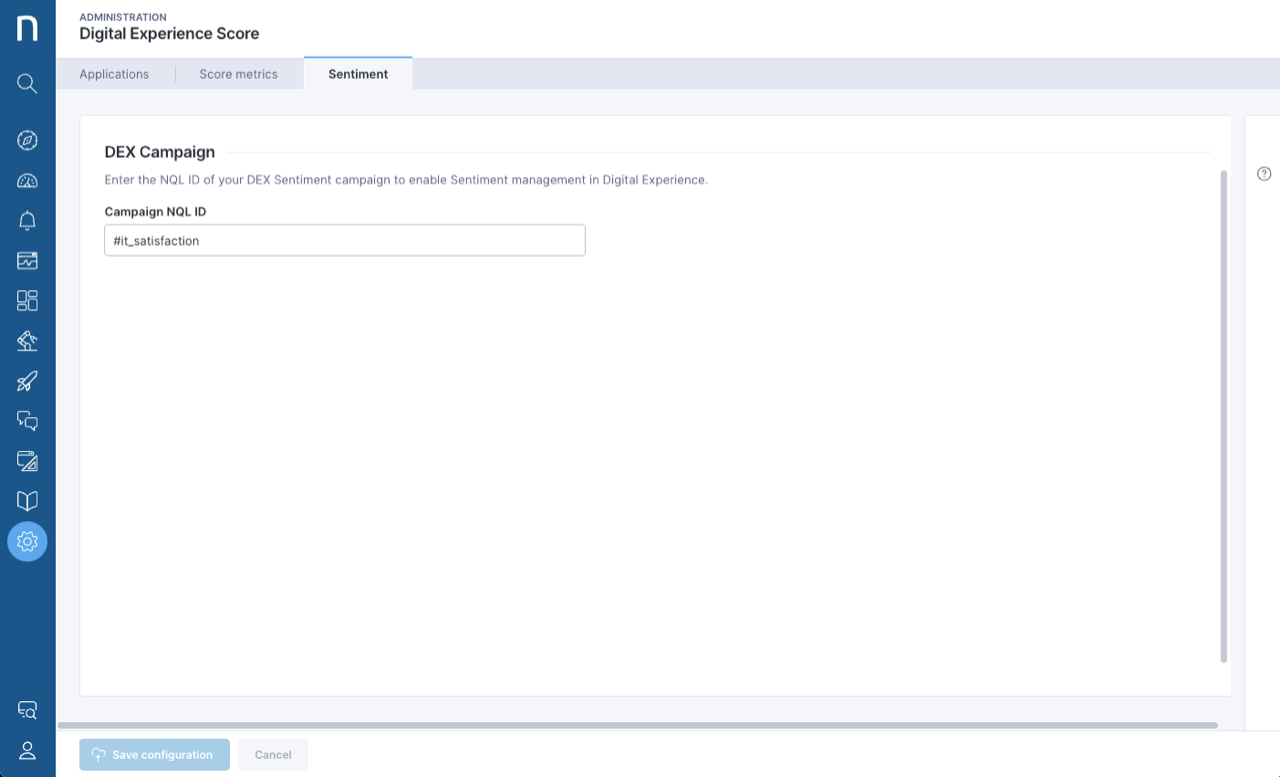This screenshot has width=1280, height=777.
Task: Click the help question mark icon
Action: click(1264, 174)
